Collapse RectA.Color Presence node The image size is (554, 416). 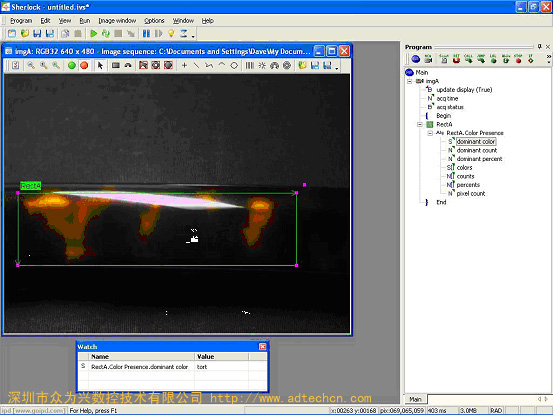[430, 133]
